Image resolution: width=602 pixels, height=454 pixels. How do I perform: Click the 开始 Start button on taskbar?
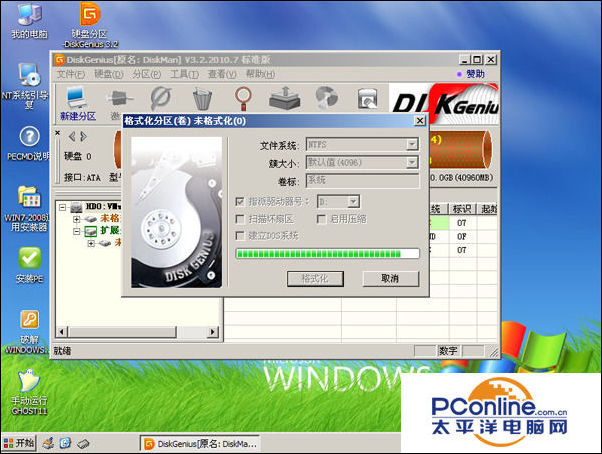coord(19,442)
